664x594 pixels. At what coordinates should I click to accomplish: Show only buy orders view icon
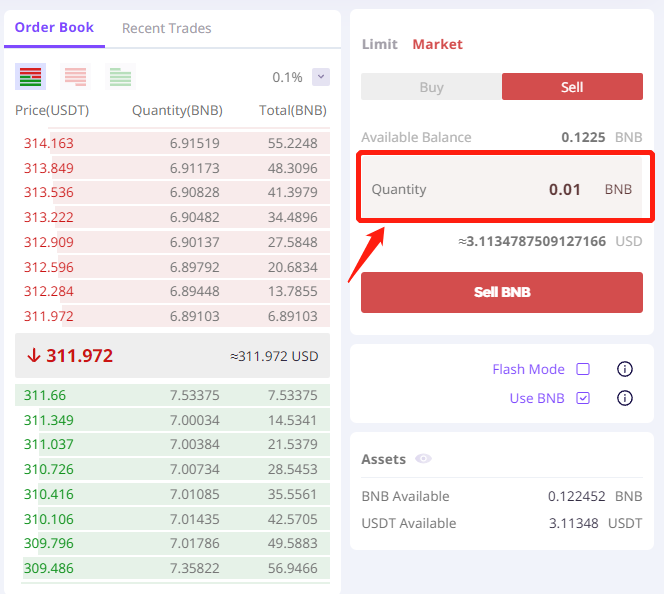point(120,77)
